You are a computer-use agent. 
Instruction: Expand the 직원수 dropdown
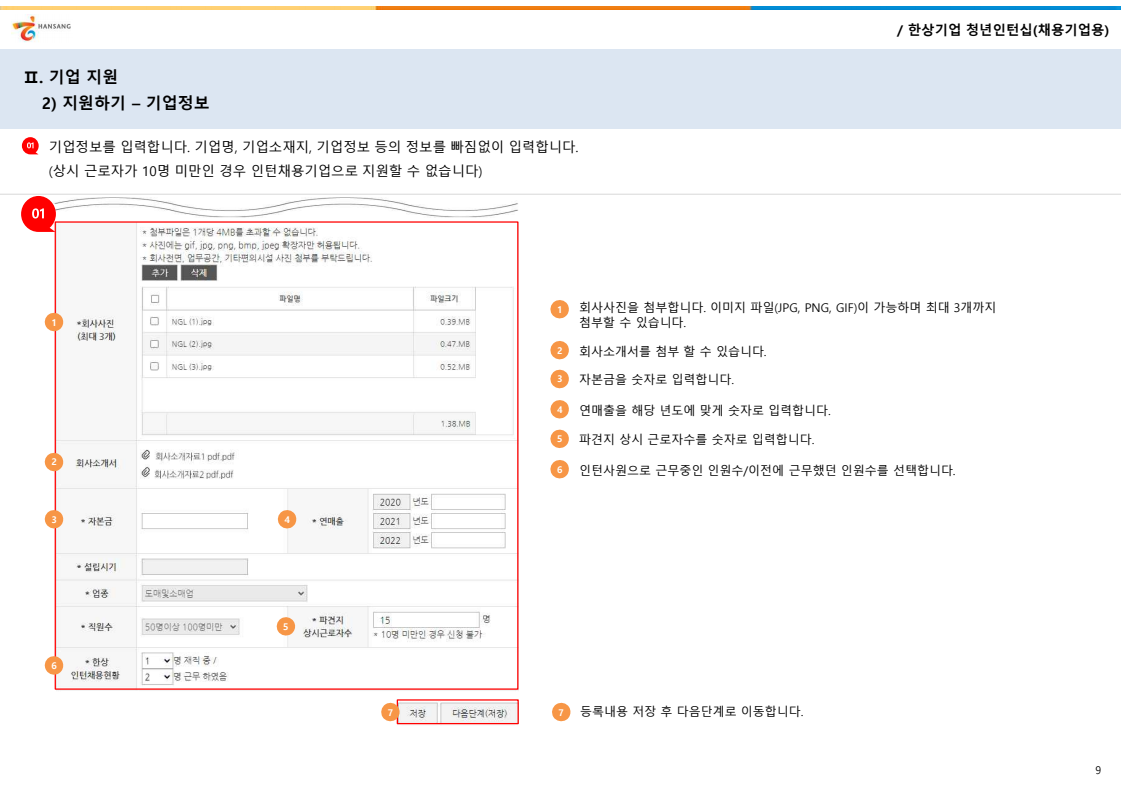click(190, 627)
